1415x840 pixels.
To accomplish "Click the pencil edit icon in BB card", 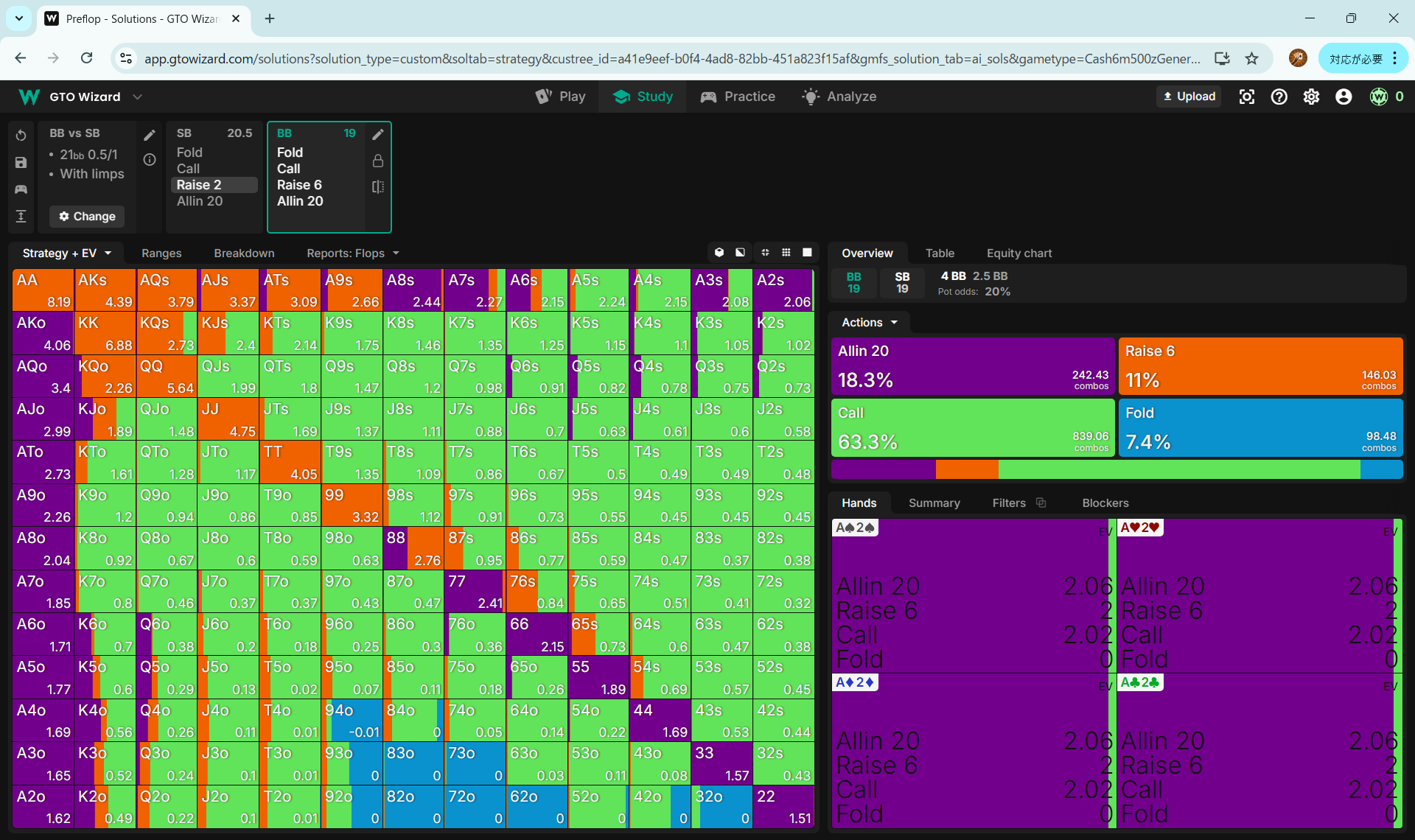I will (378, 134).
